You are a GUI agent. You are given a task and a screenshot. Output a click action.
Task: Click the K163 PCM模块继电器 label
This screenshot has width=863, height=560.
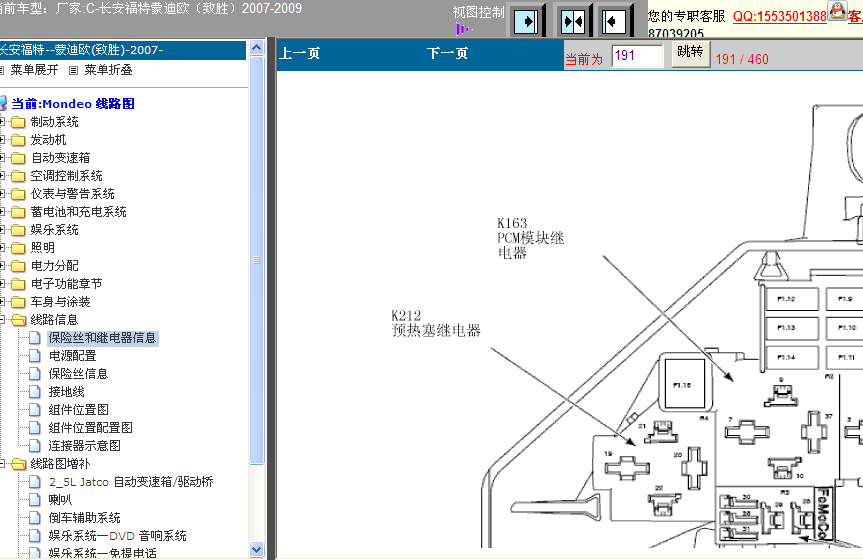(x=531, y=238)
